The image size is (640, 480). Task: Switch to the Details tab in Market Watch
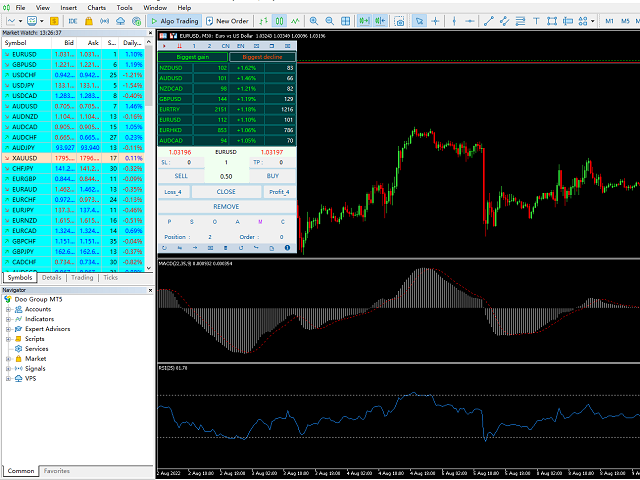(51, 278)
